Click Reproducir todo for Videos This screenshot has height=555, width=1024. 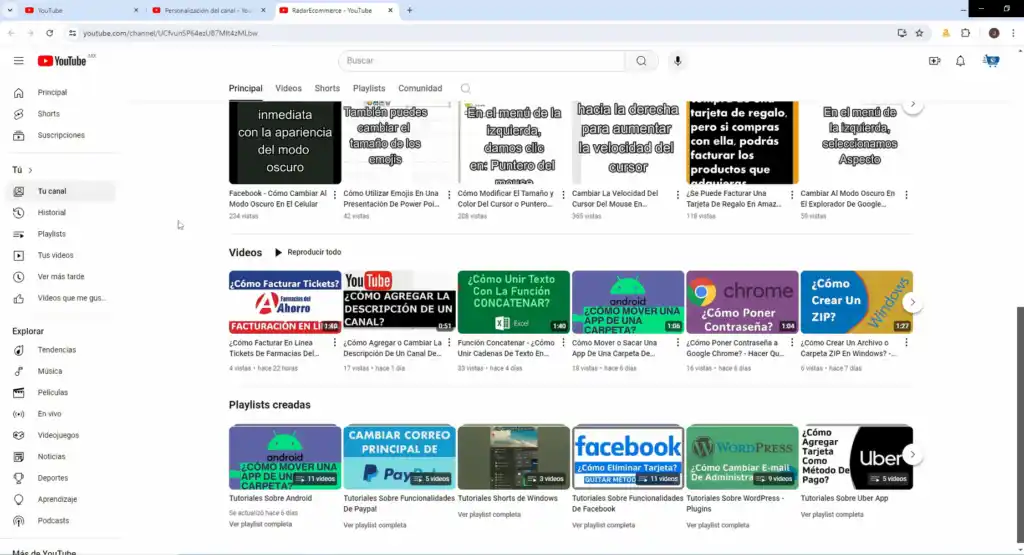tap(308, 252)
